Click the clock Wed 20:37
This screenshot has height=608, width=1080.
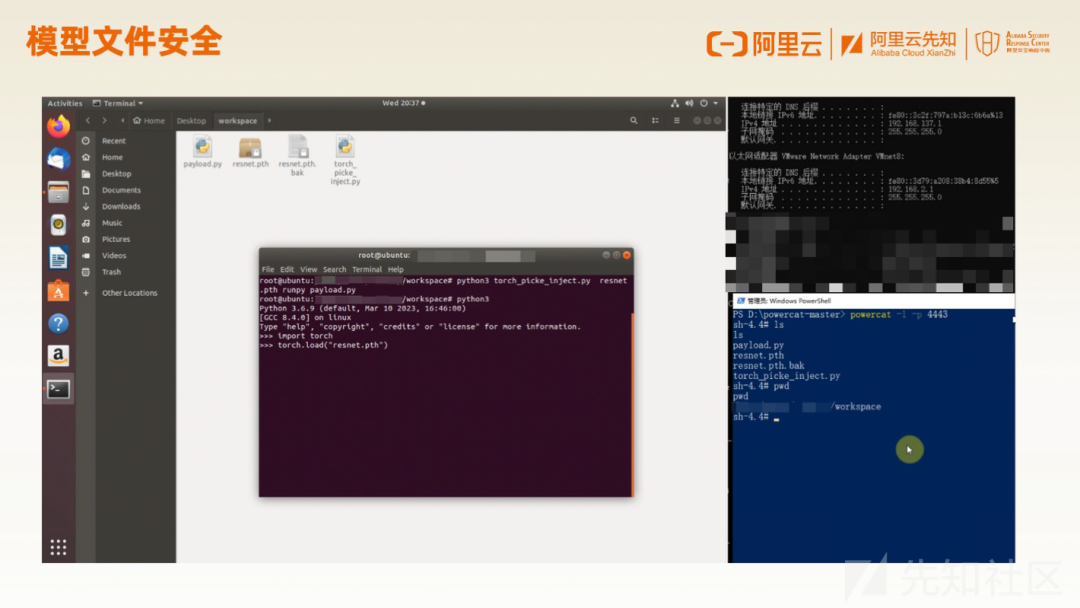point(404,103)
